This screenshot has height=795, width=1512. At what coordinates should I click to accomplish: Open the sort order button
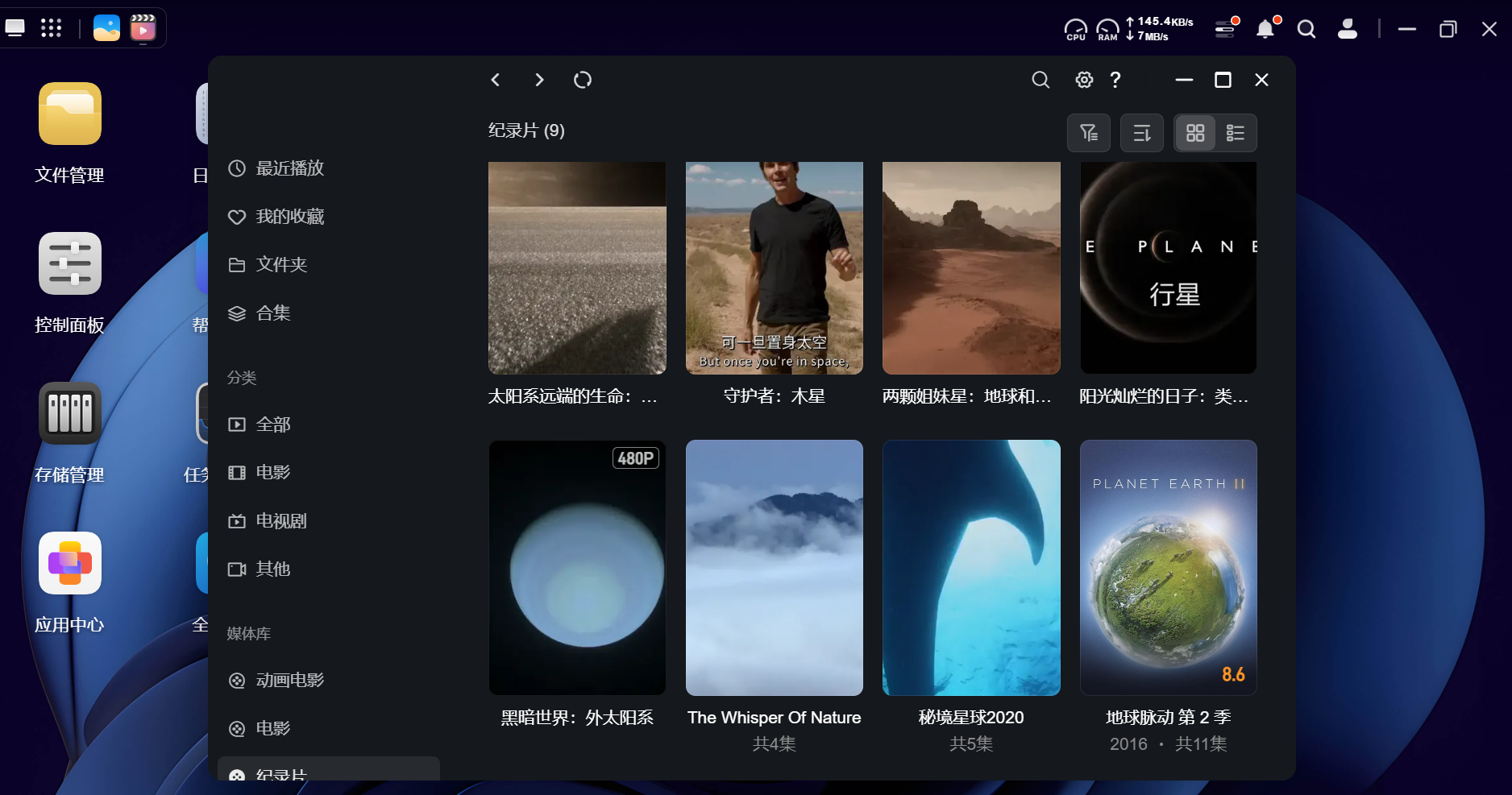click(1142, 133)
